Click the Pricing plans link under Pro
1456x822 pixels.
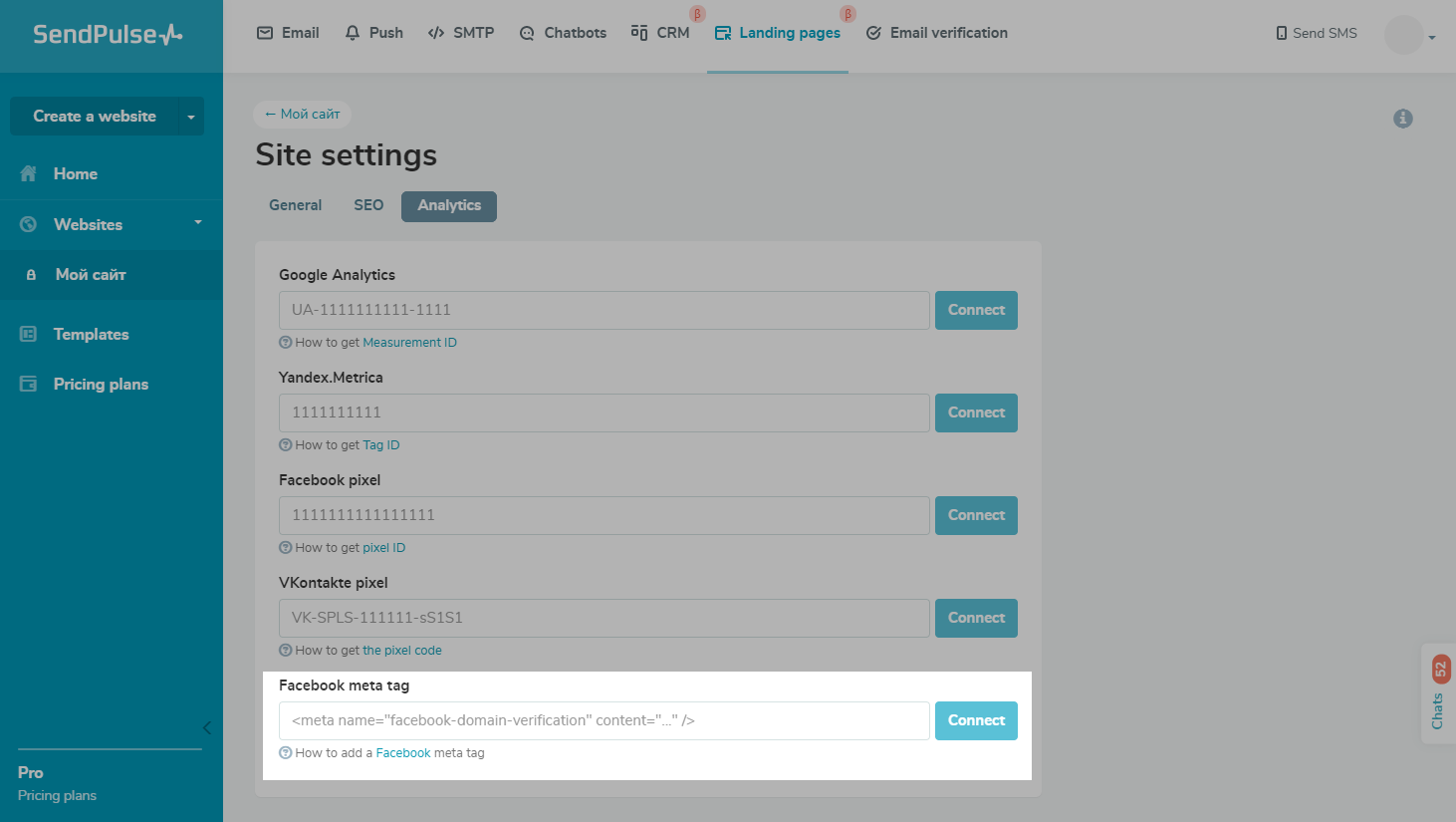57,795
